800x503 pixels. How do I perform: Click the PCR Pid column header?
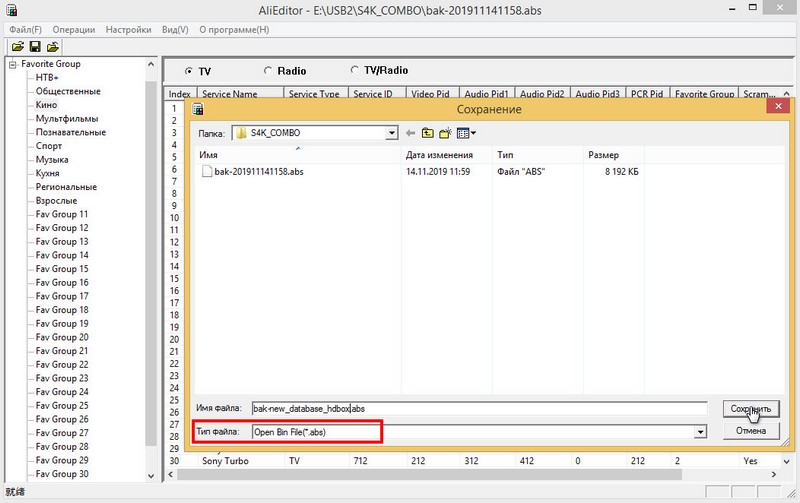click(x=647, y=94)
